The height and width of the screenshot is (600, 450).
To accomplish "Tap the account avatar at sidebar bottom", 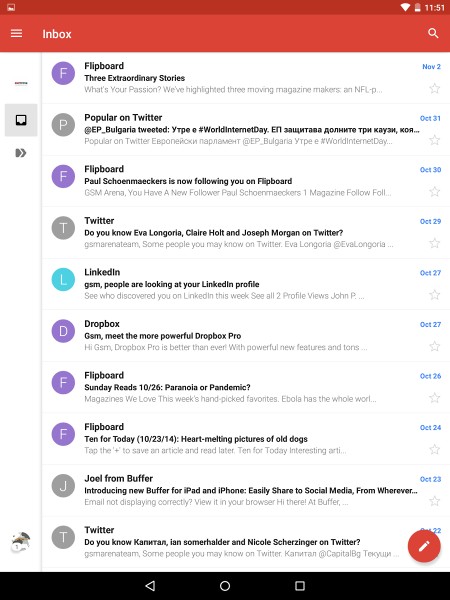I will (21, 541).
